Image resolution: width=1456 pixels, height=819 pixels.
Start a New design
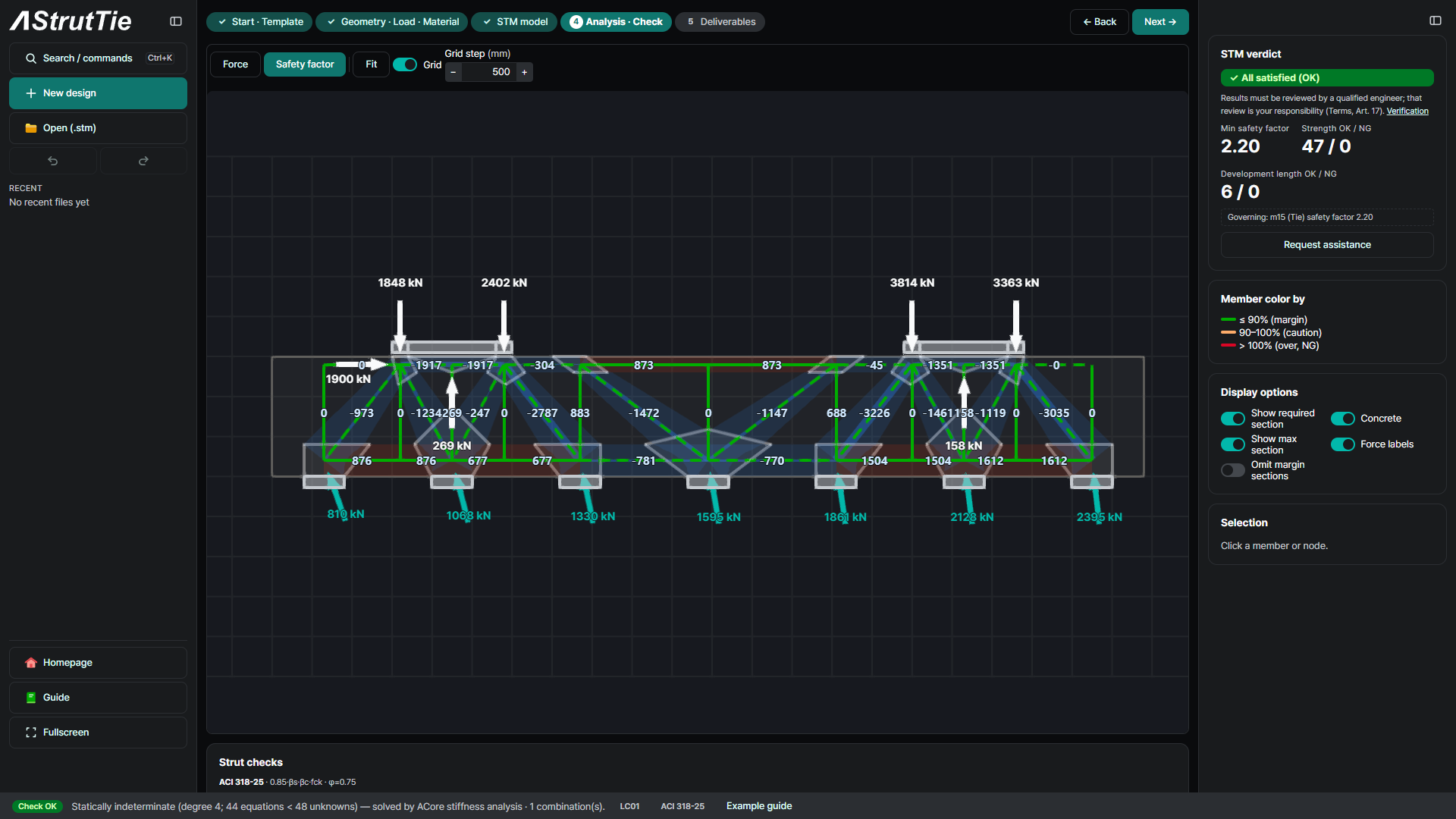coord(98,93)
